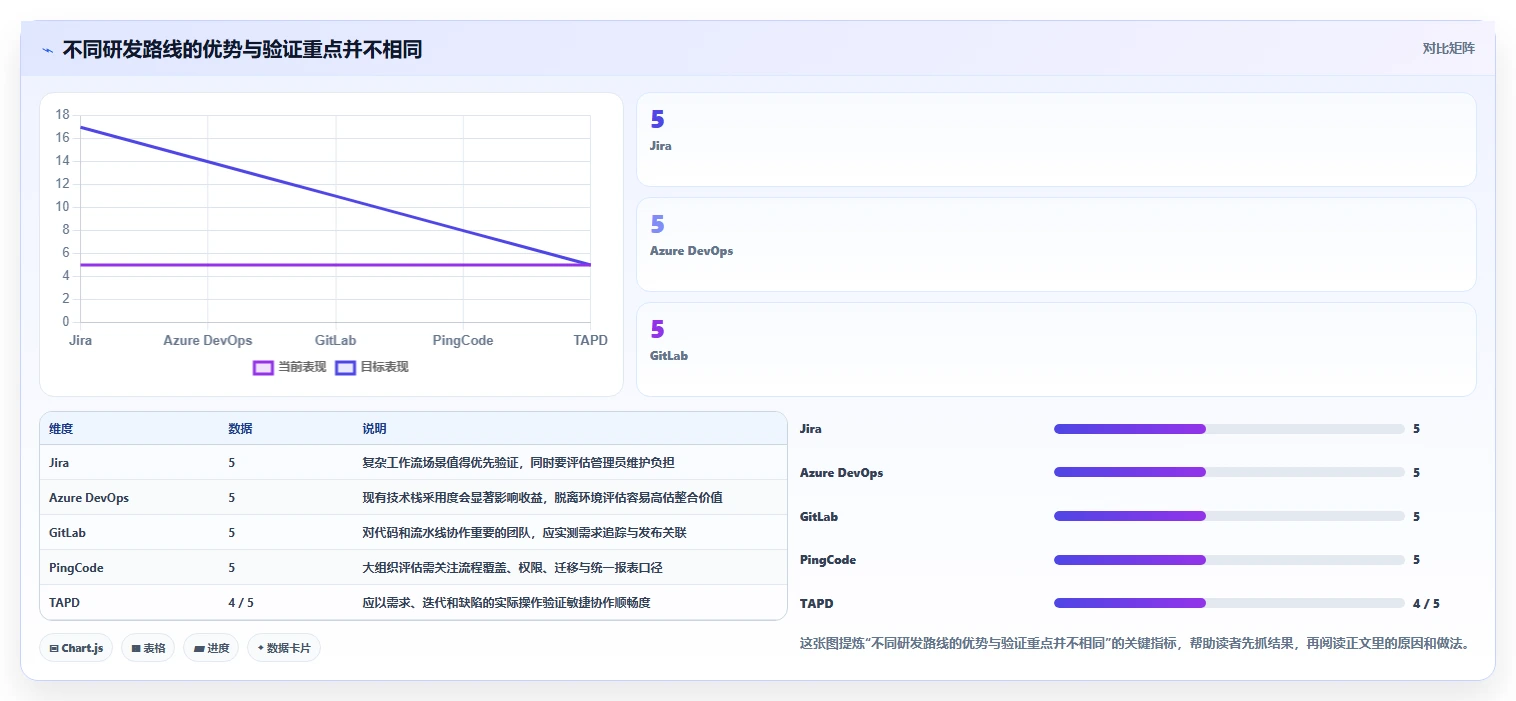Click the '4 / 5' value beside TAPD progress bar
Screen dimensions: 1516x701
tap(1426, 604)
